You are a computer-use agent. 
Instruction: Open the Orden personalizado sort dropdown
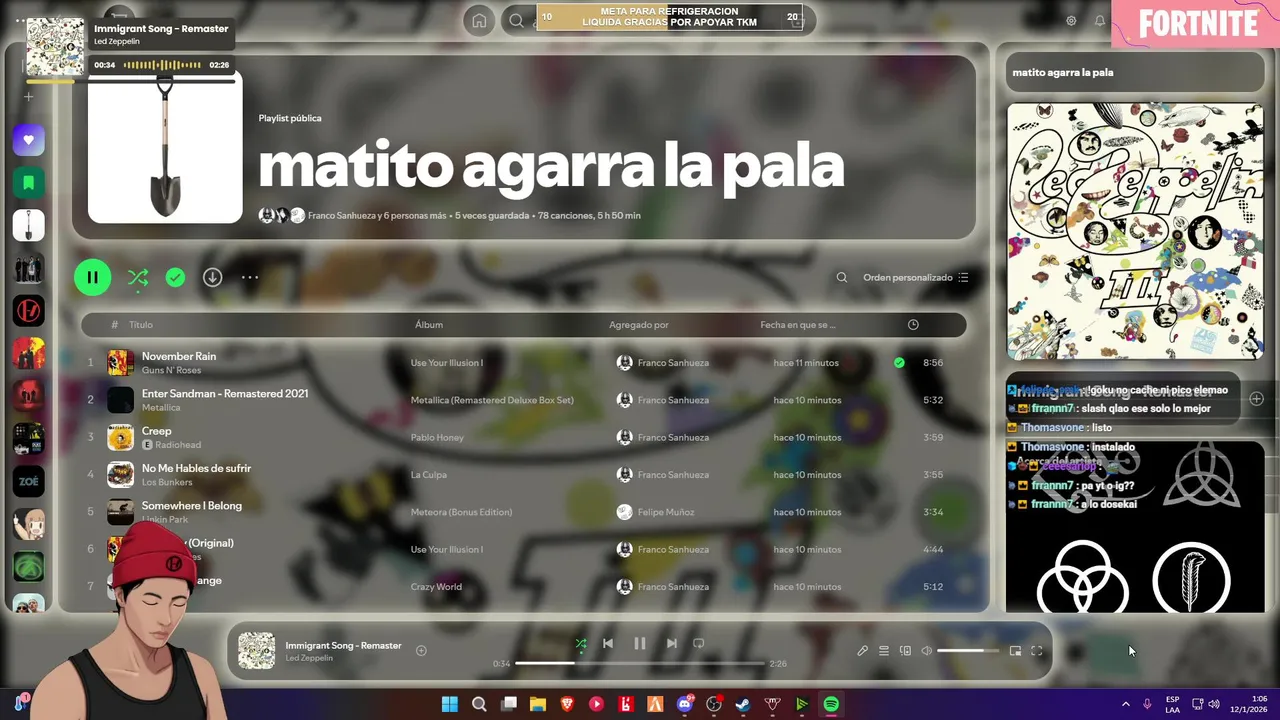[915, 277]
